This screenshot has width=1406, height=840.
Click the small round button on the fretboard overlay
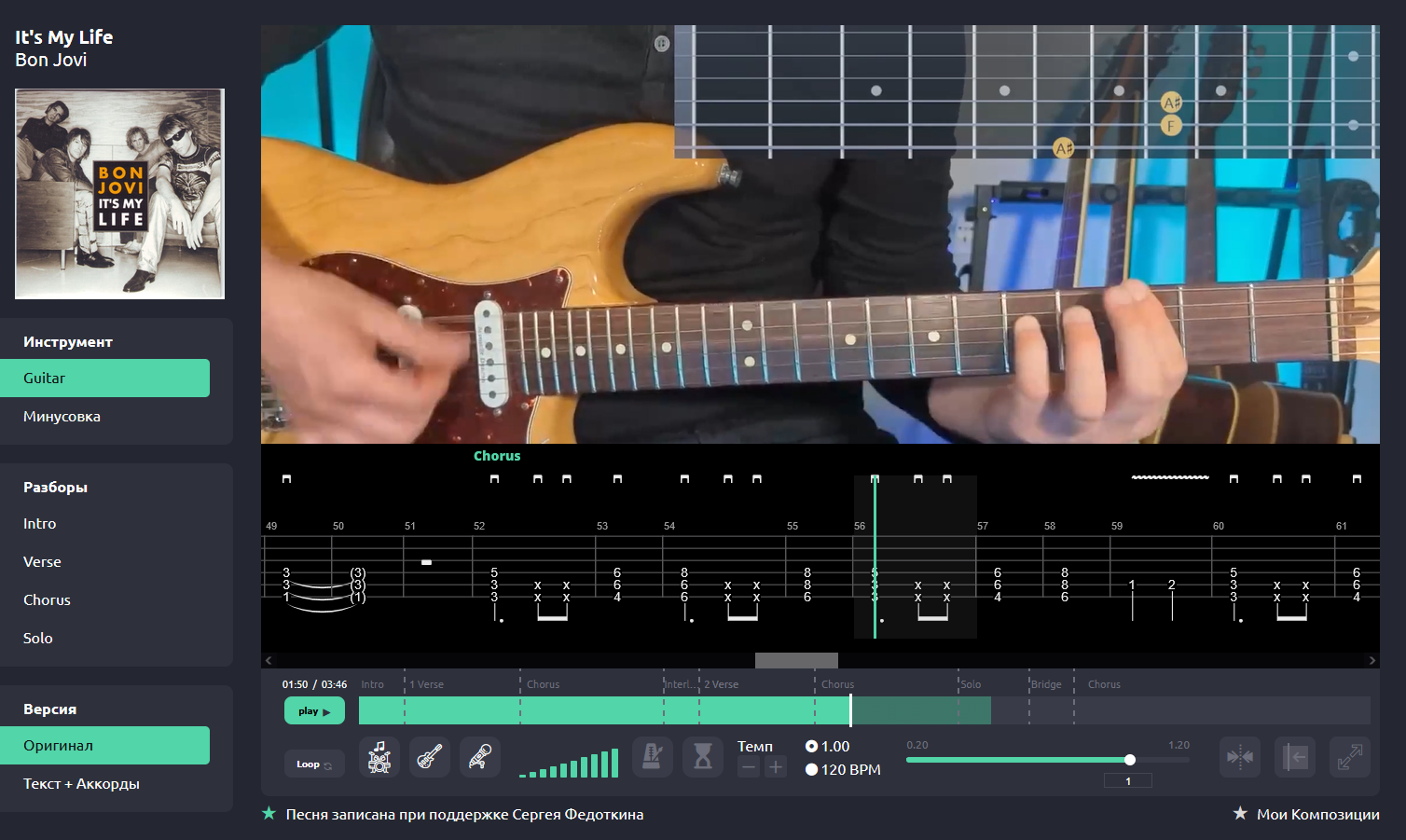[x=662, y=43]
